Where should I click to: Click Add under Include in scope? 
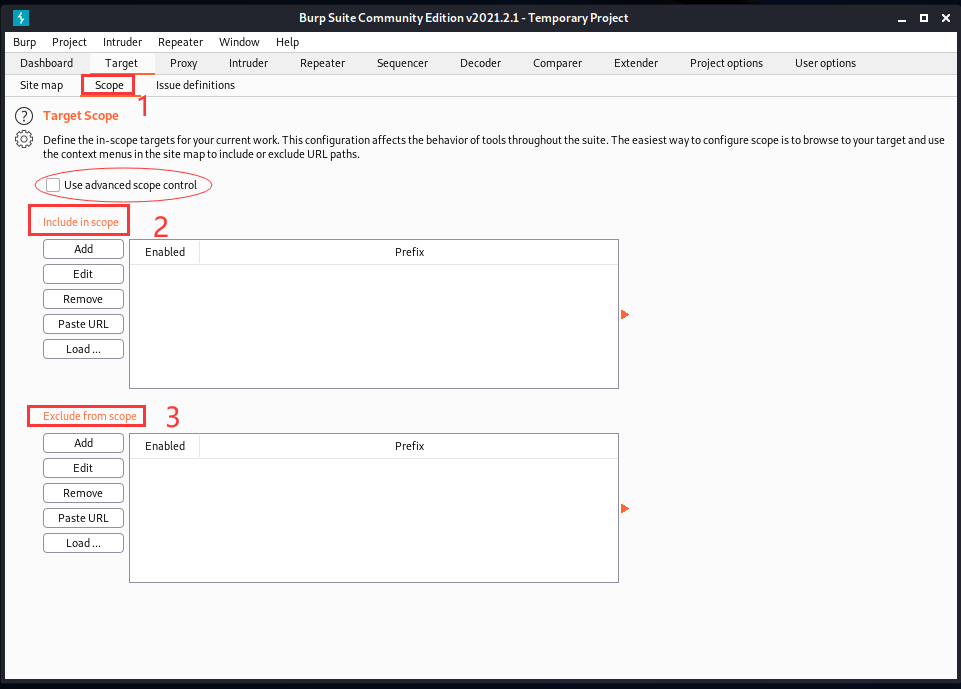click(83, 249)
